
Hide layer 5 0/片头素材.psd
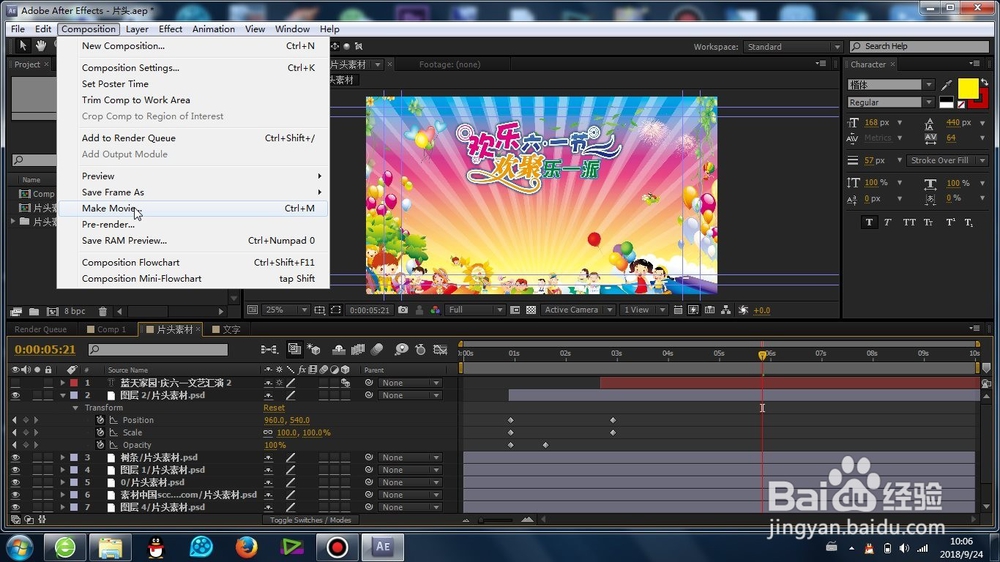(15, 482)
